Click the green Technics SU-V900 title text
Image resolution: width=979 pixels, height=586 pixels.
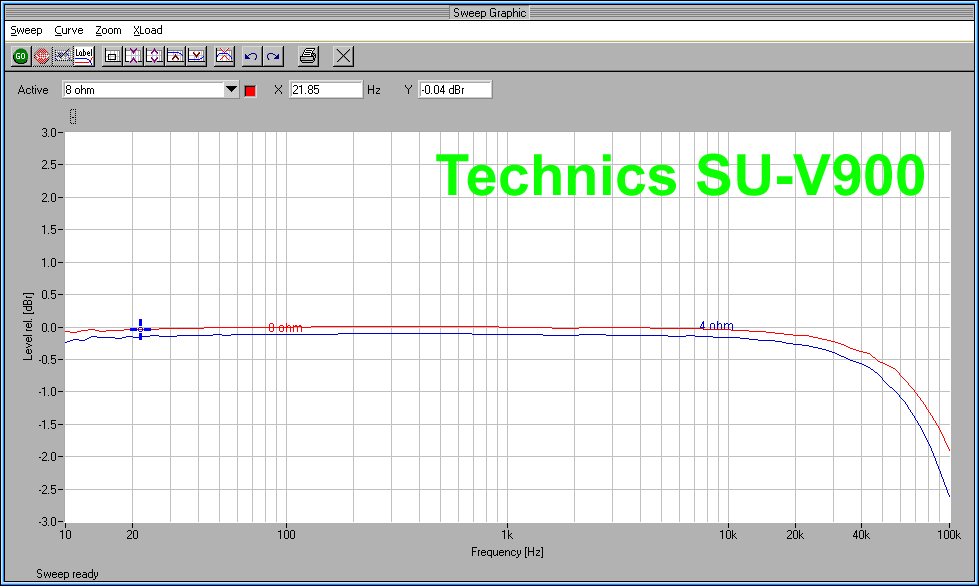click(681, 176)
